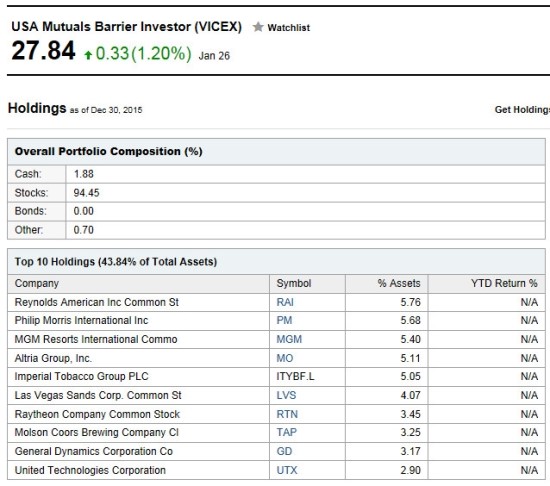This screenshot has height=486, width=550.
Task: Add VICEX via the Watchlist label
Action: pyautogui.click(x=288, y=28)
